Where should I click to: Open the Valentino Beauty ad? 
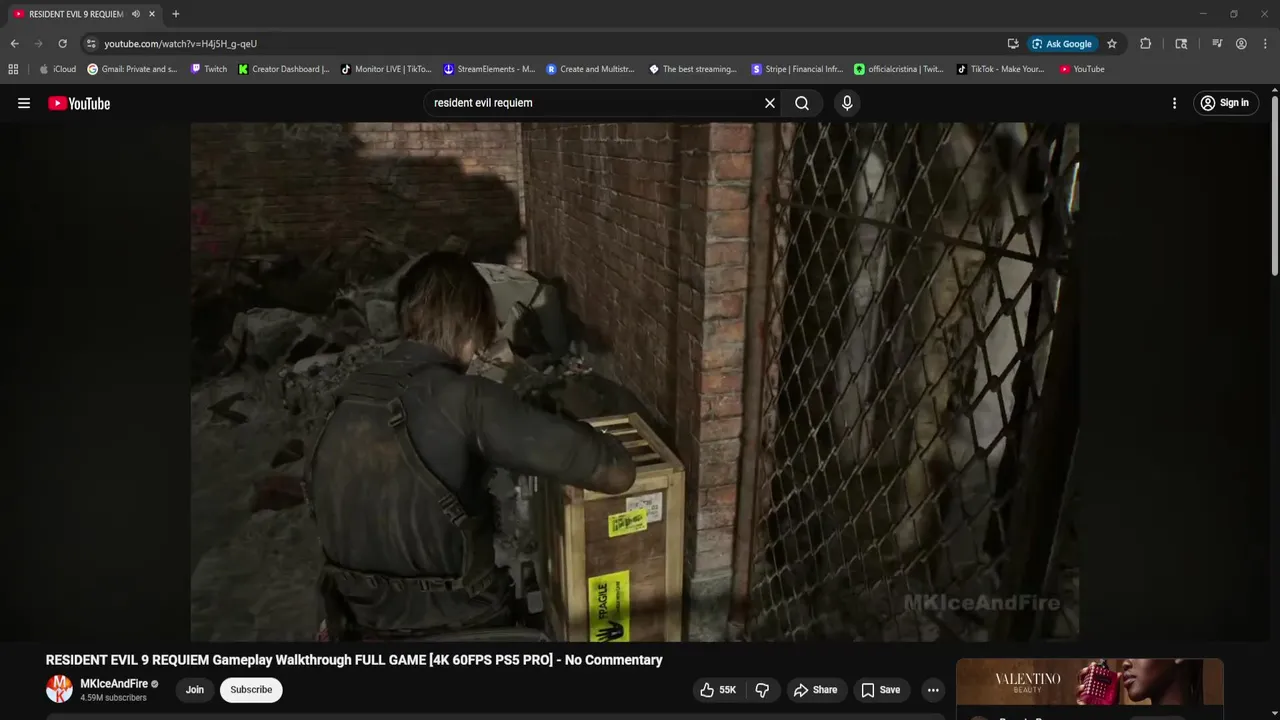[x=1089, y=683]
